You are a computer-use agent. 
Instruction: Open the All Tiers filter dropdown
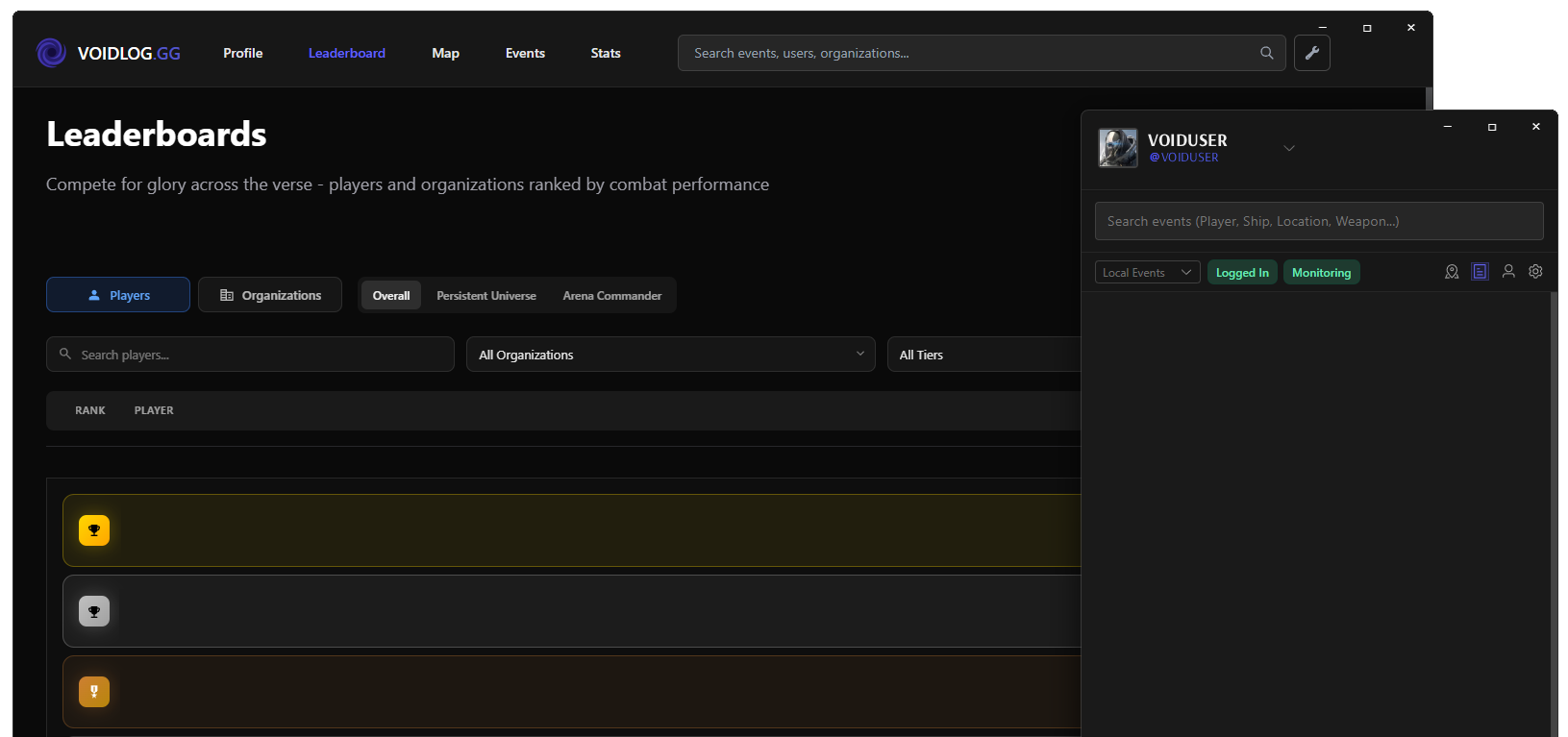pos(984,355)
